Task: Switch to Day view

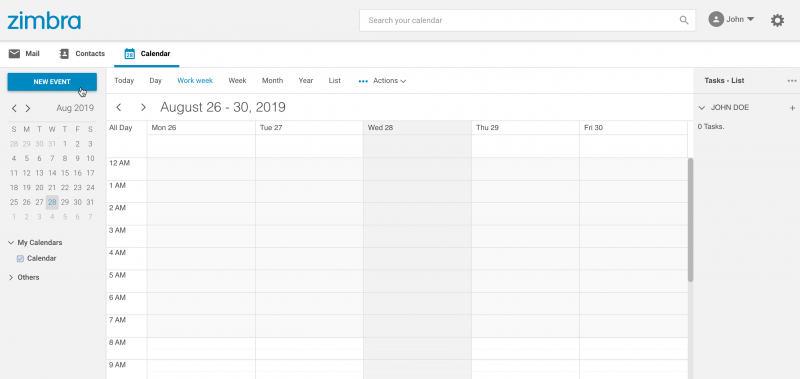Action: (155, 81)
